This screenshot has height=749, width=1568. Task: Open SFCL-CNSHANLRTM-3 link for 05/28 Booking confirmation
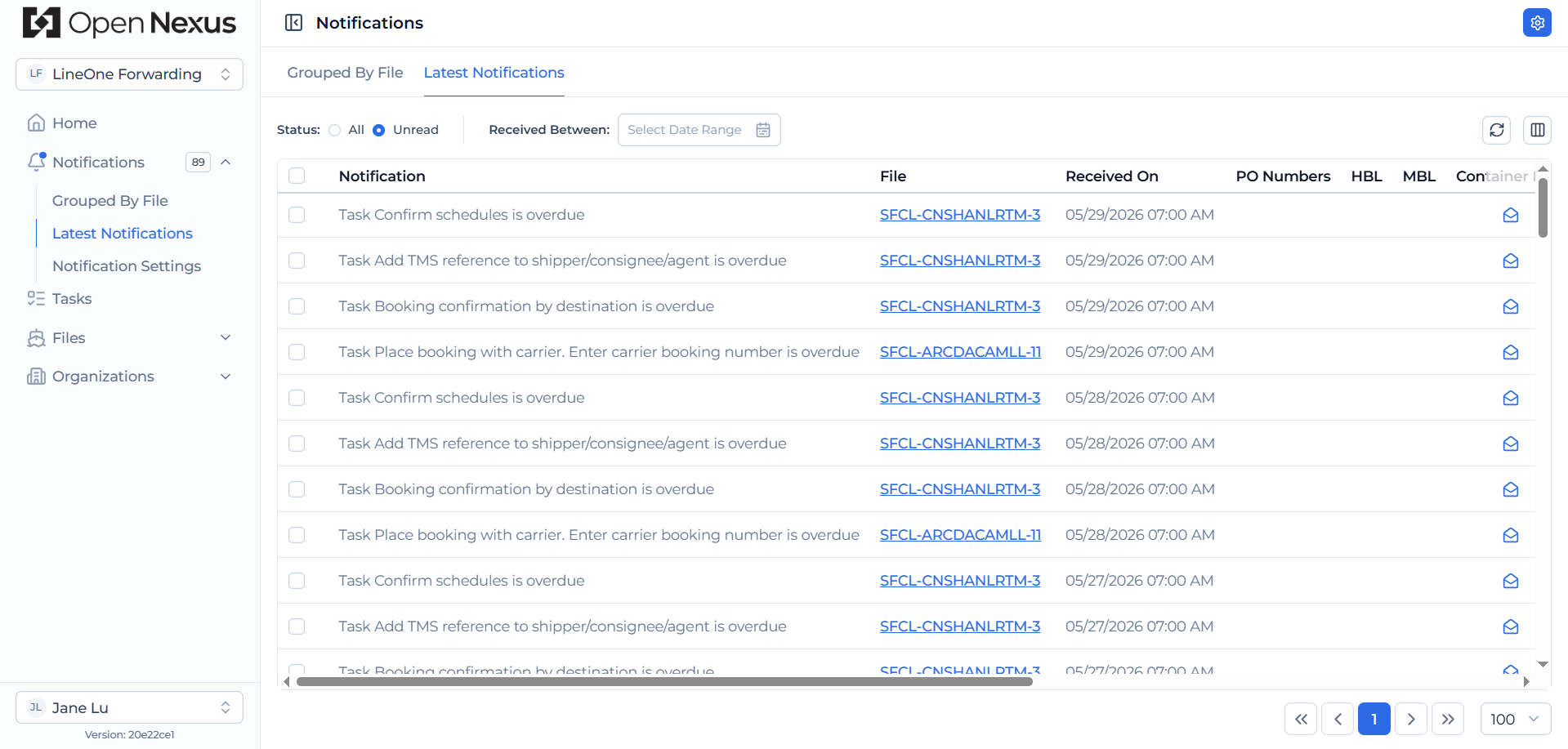[x=960, y=489]
